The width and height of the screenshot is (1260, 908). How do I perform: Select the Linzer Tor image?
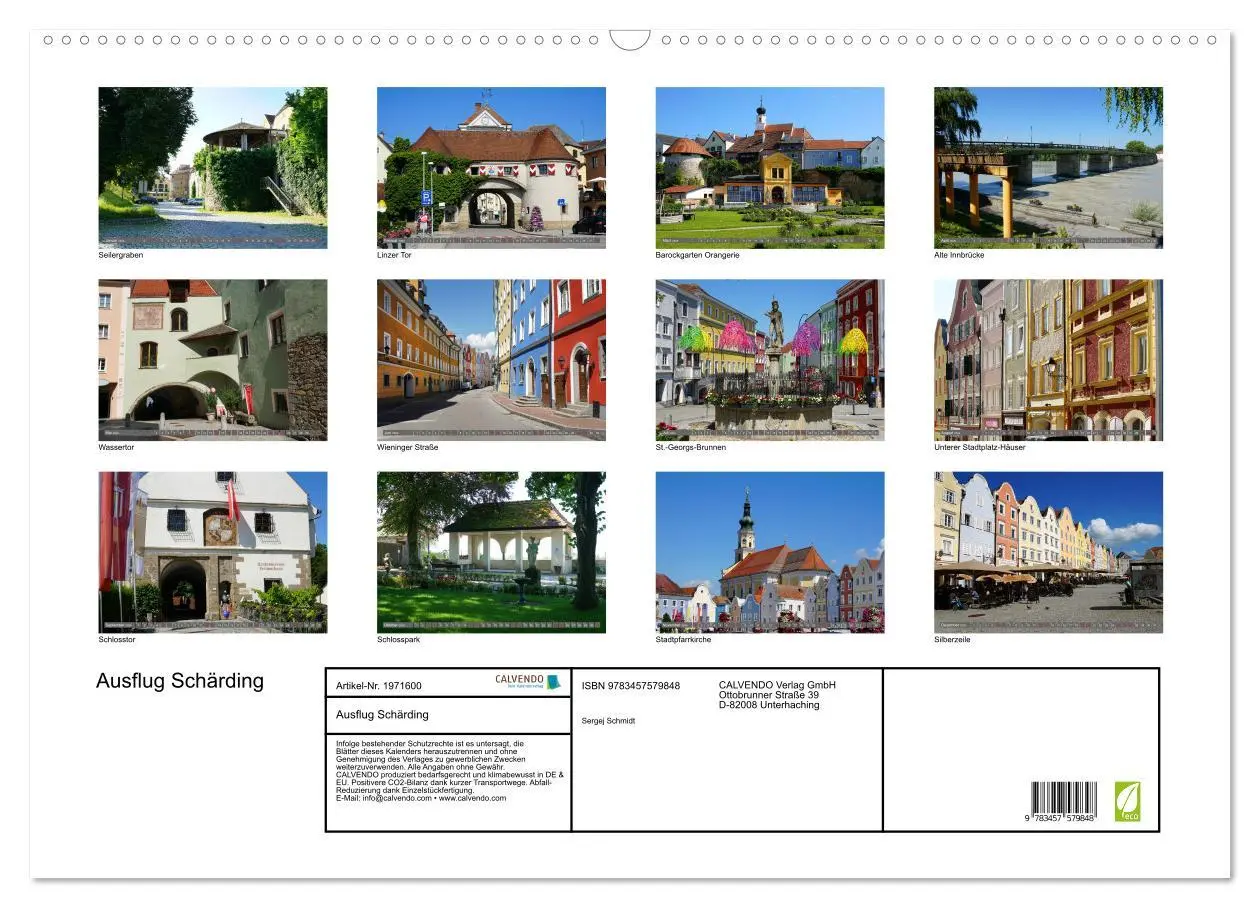[491, 166]
